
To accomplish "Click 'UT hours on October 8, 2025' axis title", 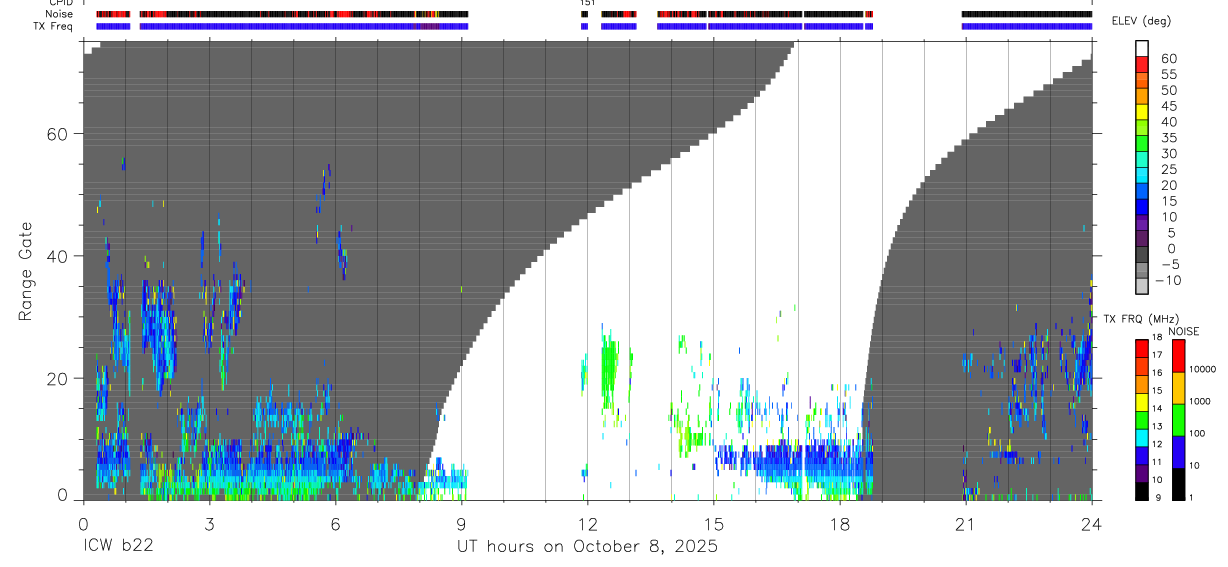I will pyautogui.click(x=587, y=547).
